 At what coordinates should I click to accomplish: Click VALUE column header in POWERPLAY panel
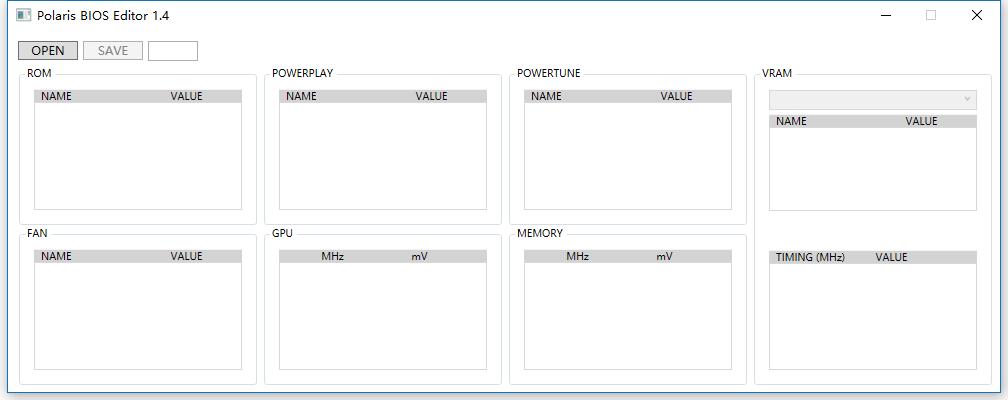(x=431, y=97)
